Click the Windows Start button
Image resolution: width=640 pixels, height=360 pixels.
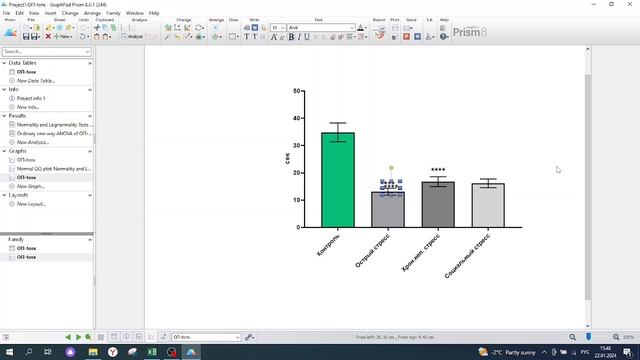9,352
